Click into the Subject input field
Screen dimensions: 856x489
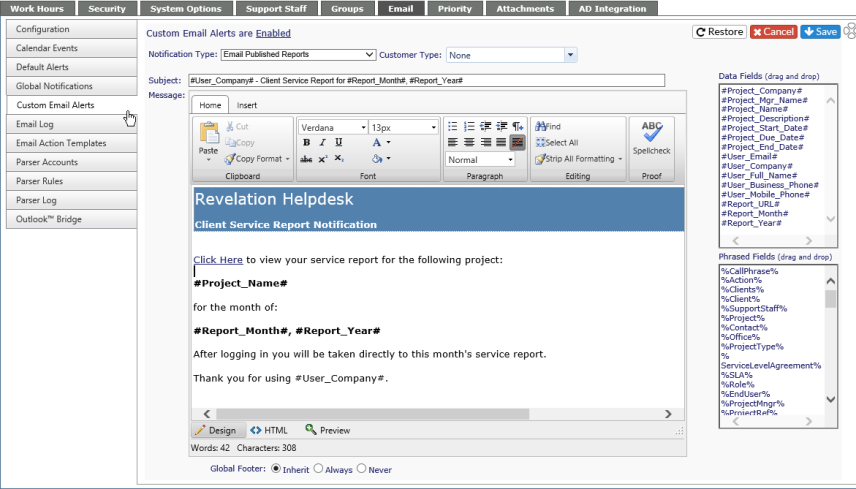coord(426,81)
